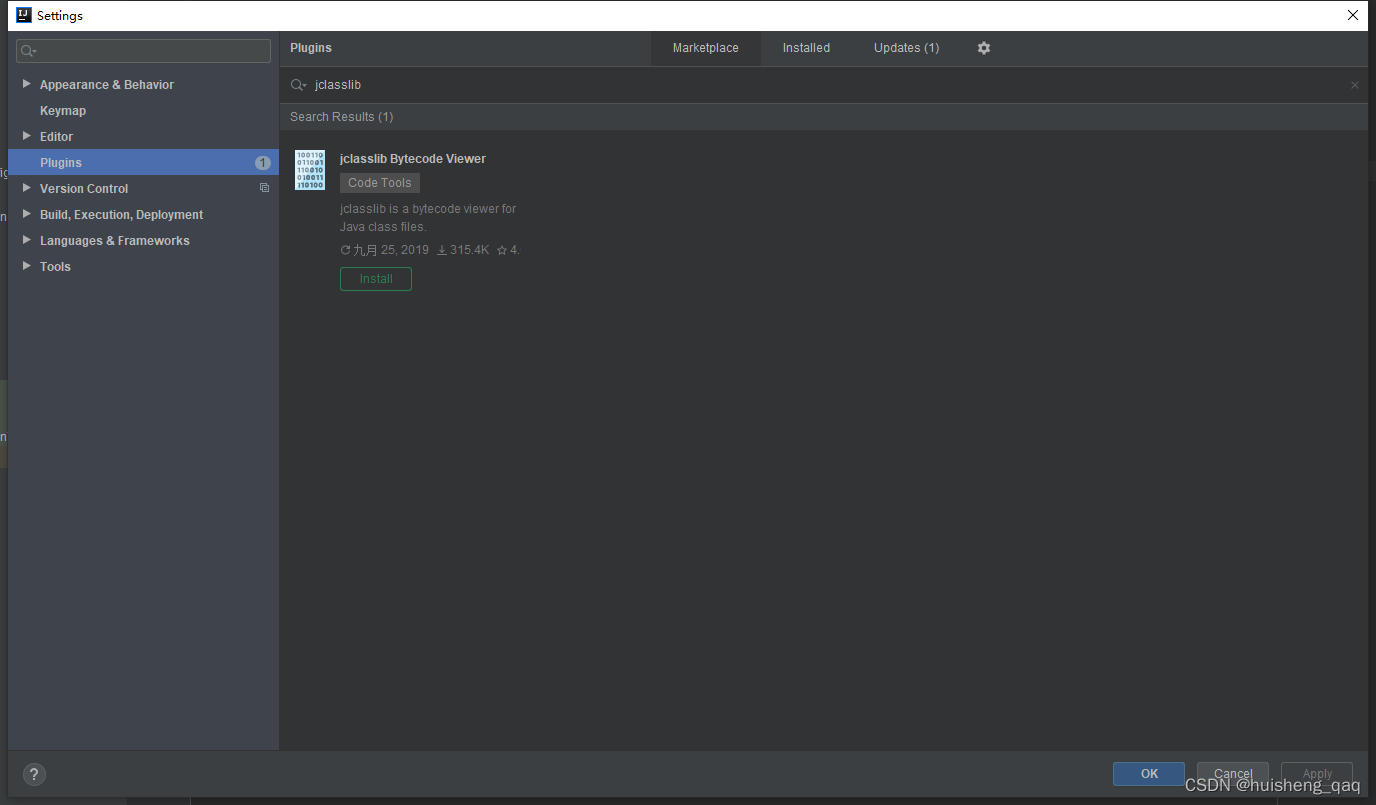Screen dimensions: 1376x805
Task: Select Editor in settings tree
Action: click(56, 137)
